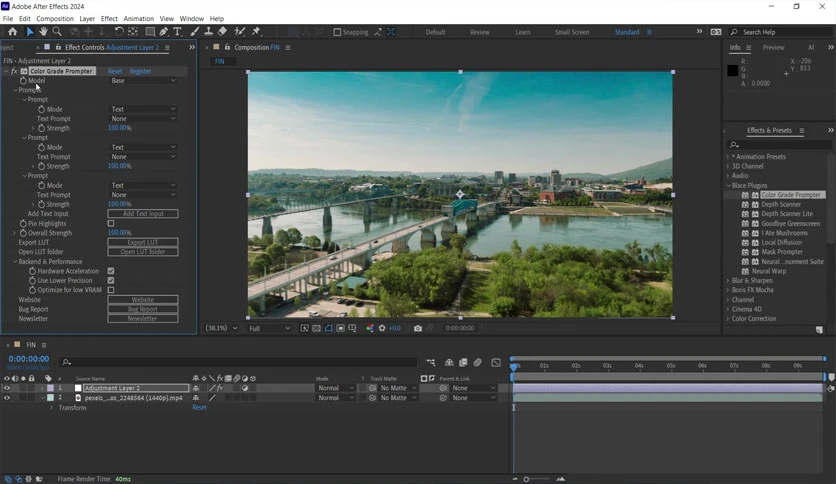
Task: Select the Eraser tool
Action: [222, 32]
